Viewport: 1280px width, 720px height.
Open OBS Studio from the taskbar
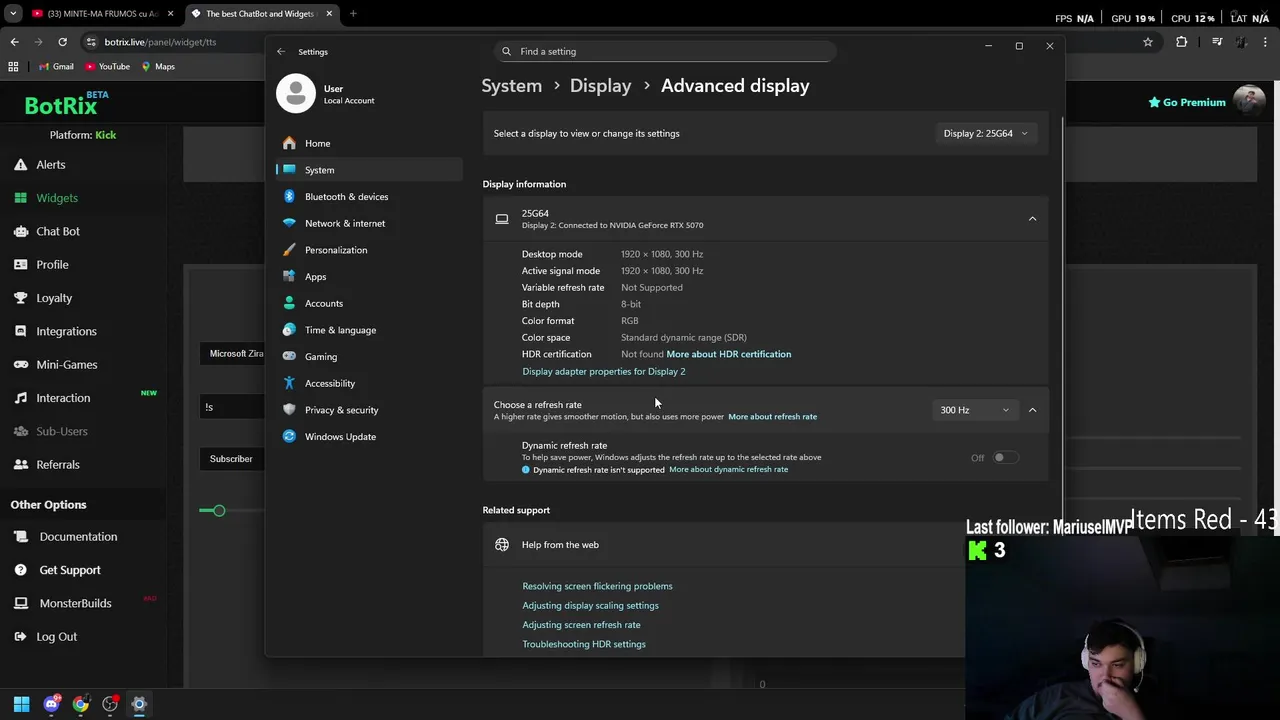coord(110,704)
